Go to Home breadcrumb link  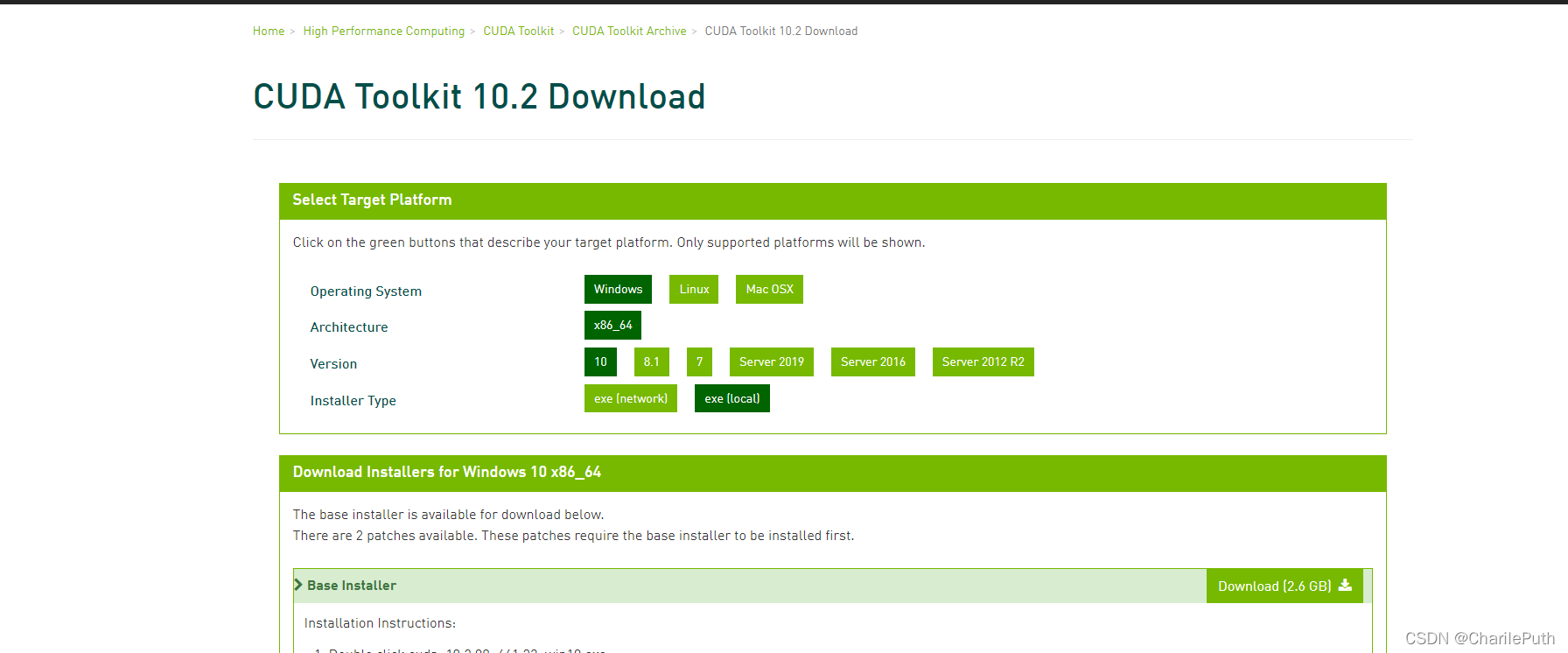269,31
